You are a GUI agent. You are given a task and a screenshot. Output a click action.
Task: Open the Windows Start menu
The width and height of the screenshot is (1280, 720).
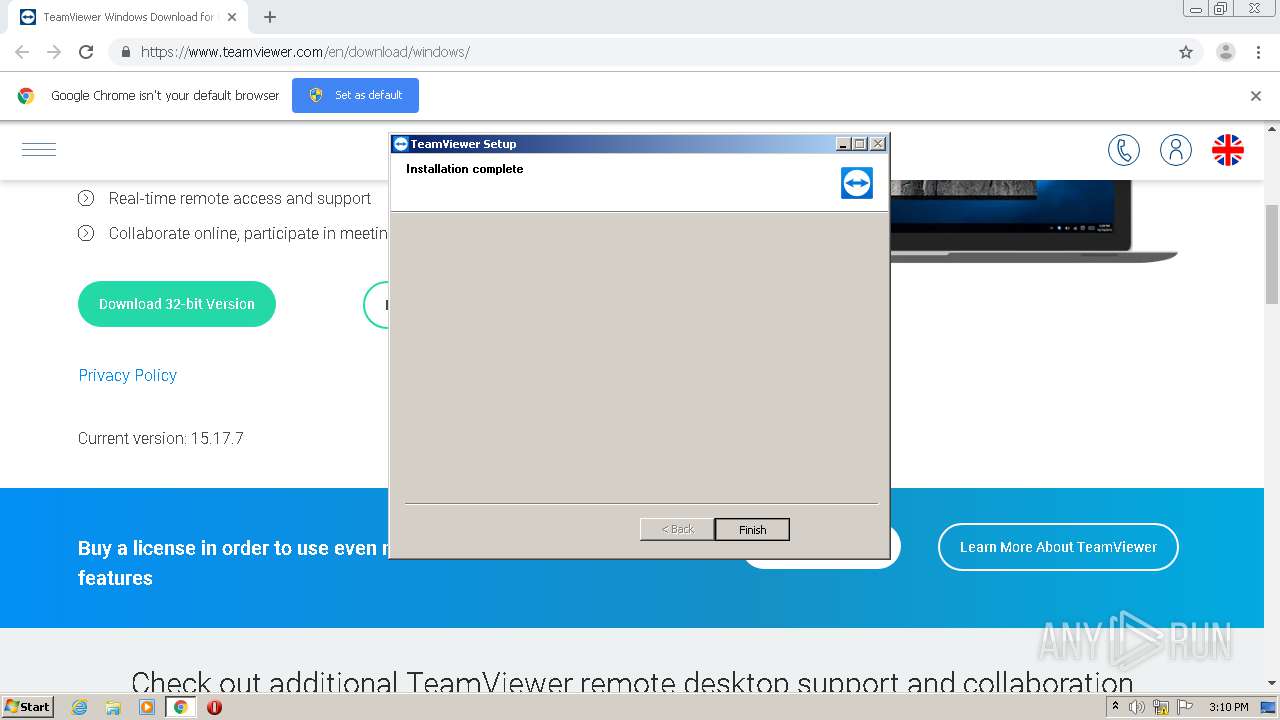(x=28, y=707)
